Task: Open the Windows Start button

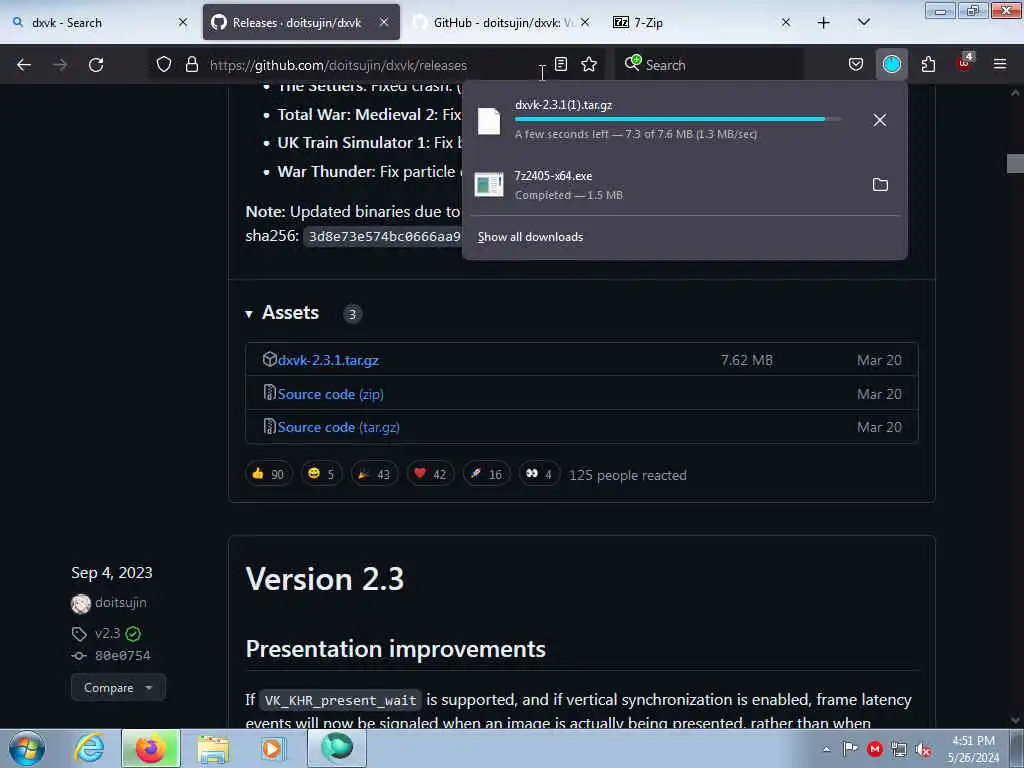Action: click(27, 748)
